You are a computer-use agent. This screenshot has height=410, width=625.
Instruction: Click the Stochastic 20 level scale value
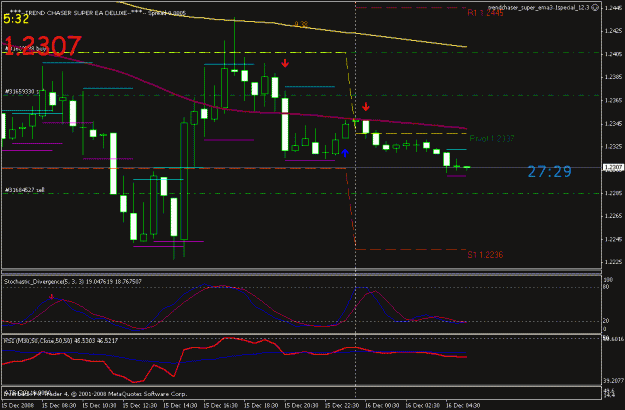(x=606, y=321)
